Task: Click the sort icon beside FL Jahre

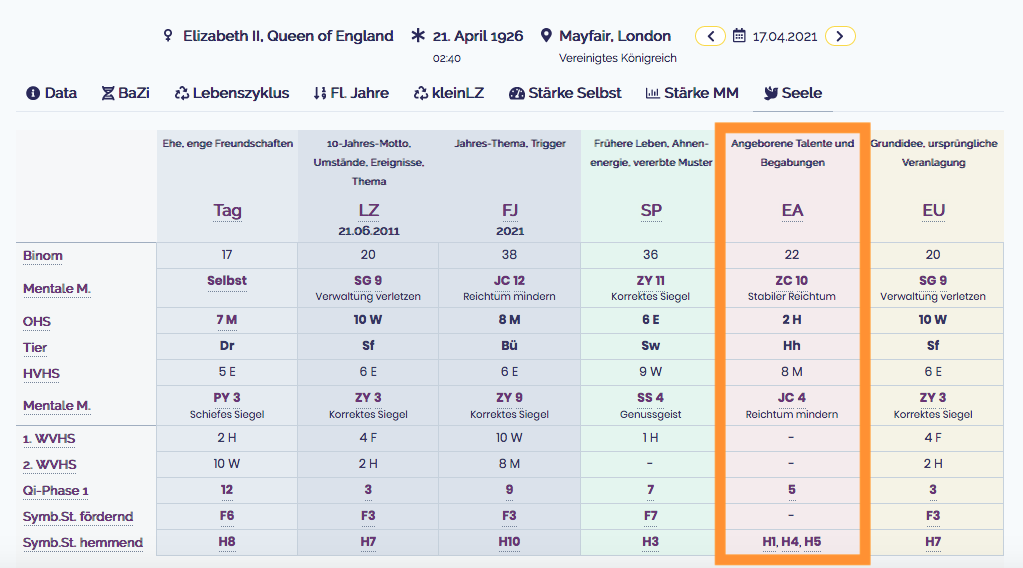Action: click(x=320, y=93)
